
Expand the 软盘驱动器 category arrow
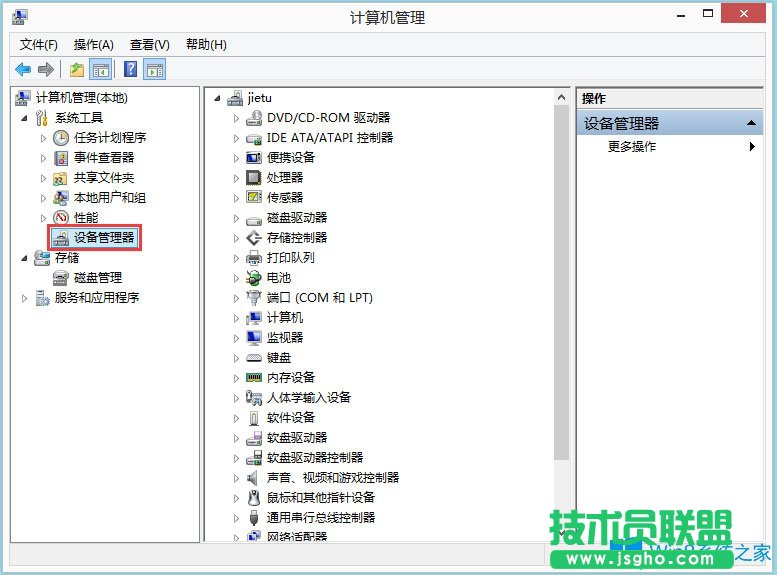click(x=236, y=438)
